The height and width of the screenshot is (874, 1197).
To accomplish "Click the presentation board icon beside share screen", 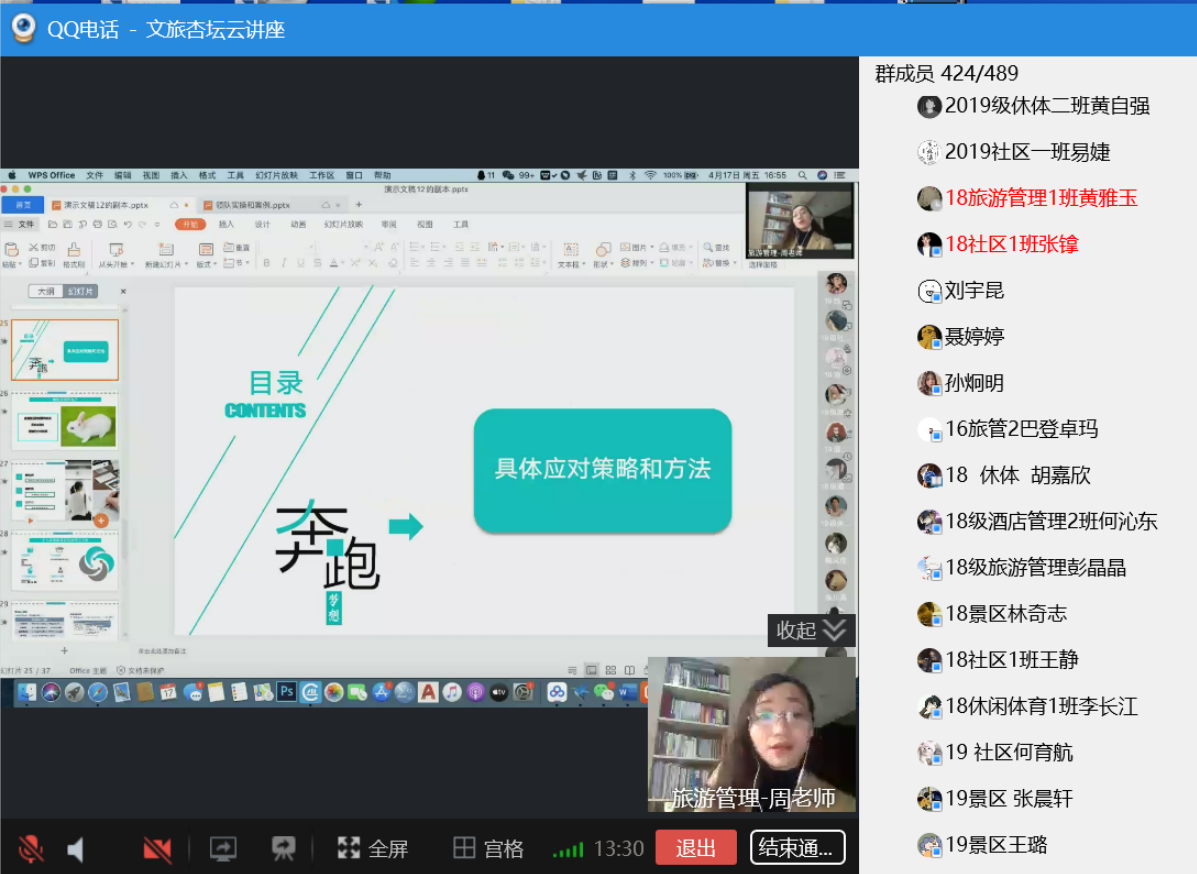I will click(x=284, y=849).
